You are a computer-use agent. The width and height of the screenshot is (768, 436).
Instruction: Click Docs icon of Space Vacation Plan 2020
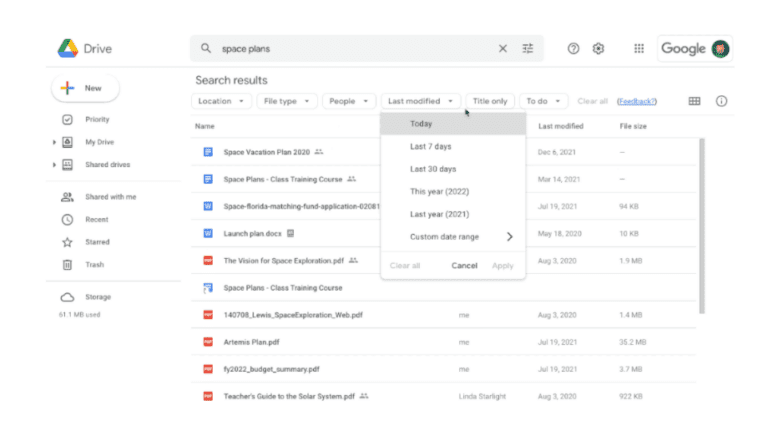point(208,152)
